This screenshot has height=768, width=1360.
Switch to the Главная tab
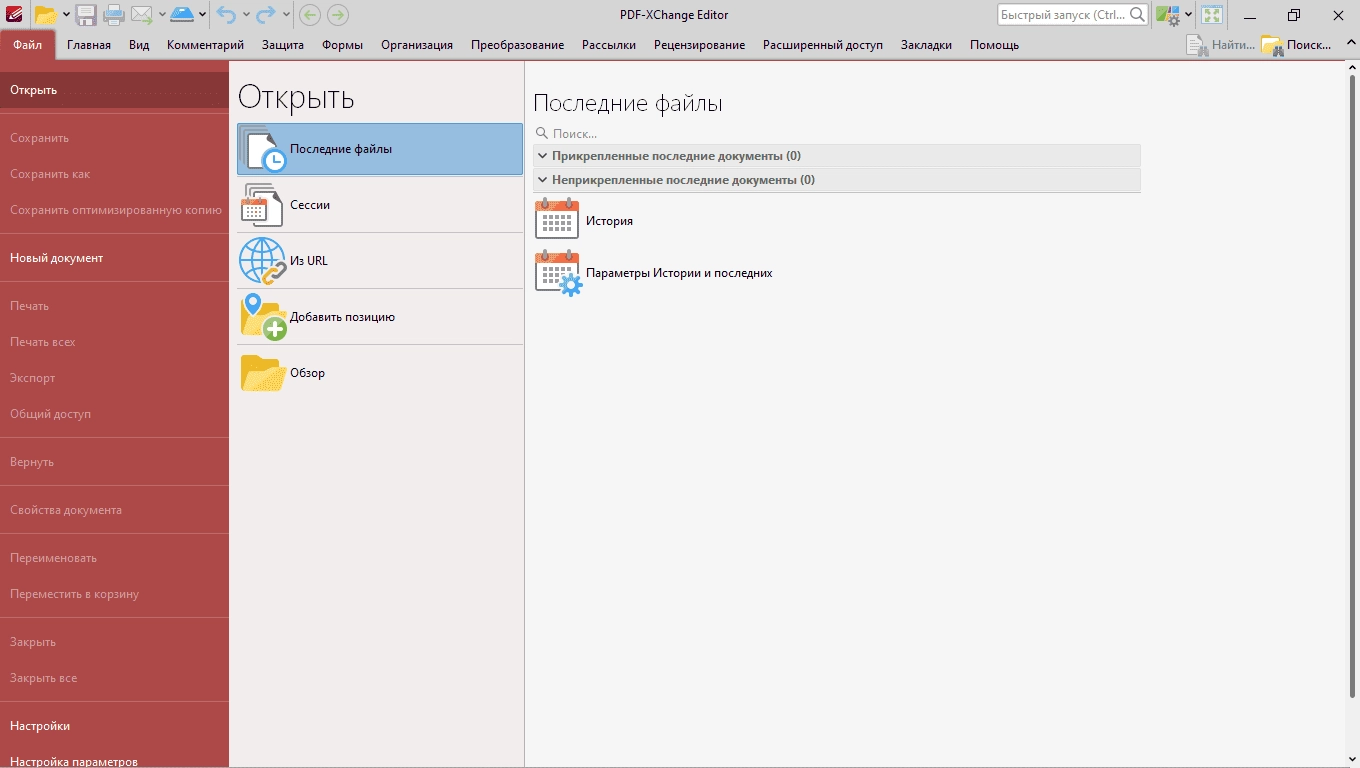(x=89, y=45)
